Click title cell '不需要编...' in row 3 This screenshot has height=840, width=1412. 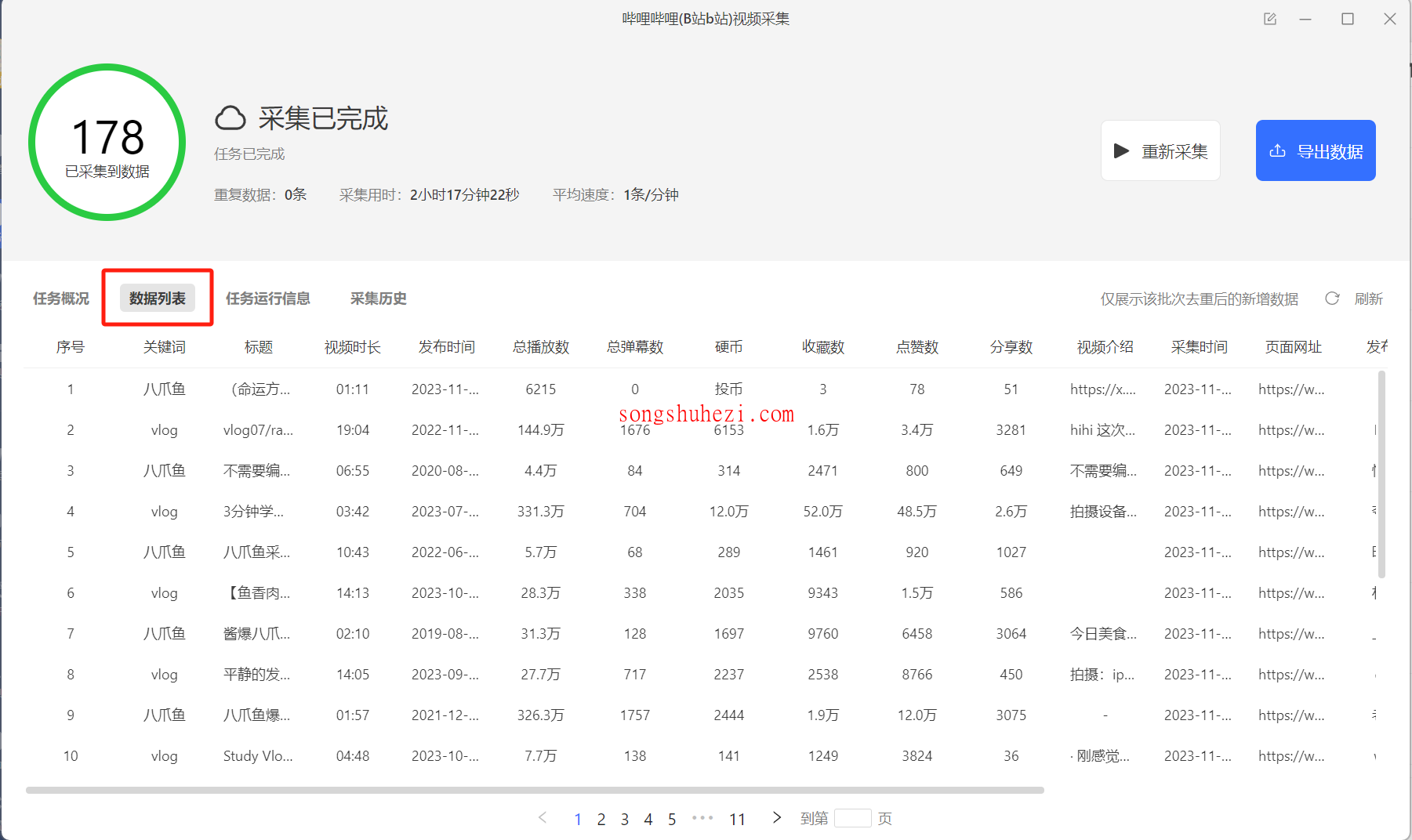coord(257,471)
